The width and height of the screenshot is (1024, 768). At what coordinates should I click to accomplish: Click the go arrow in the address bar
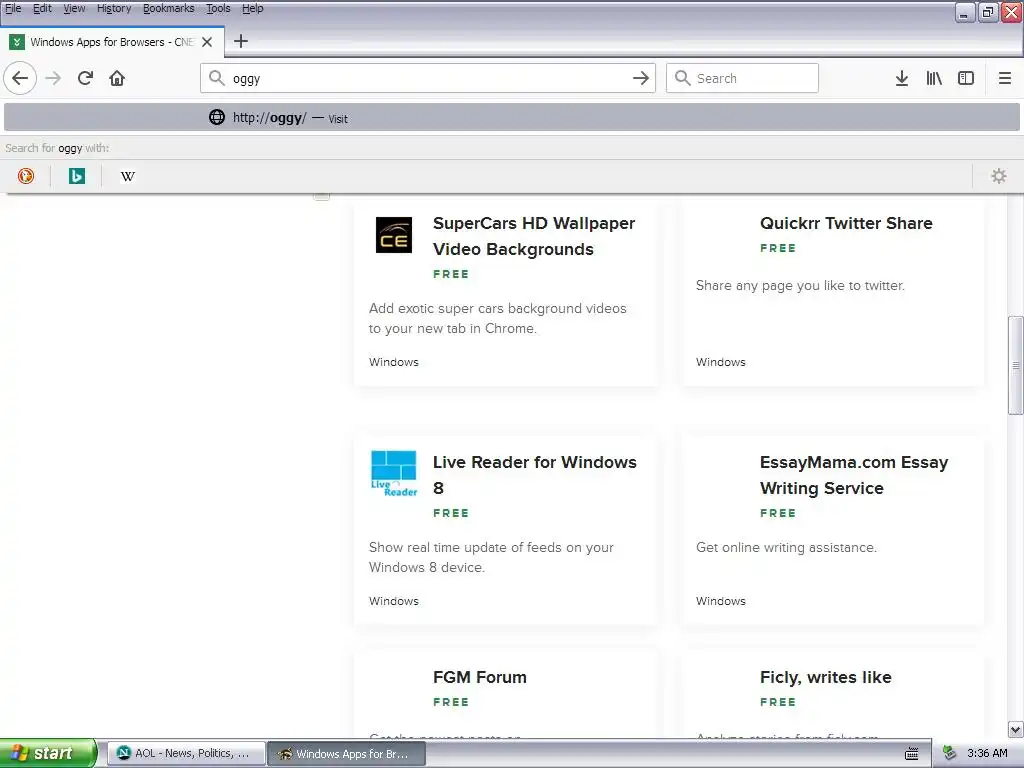click(x=641, y=78)
